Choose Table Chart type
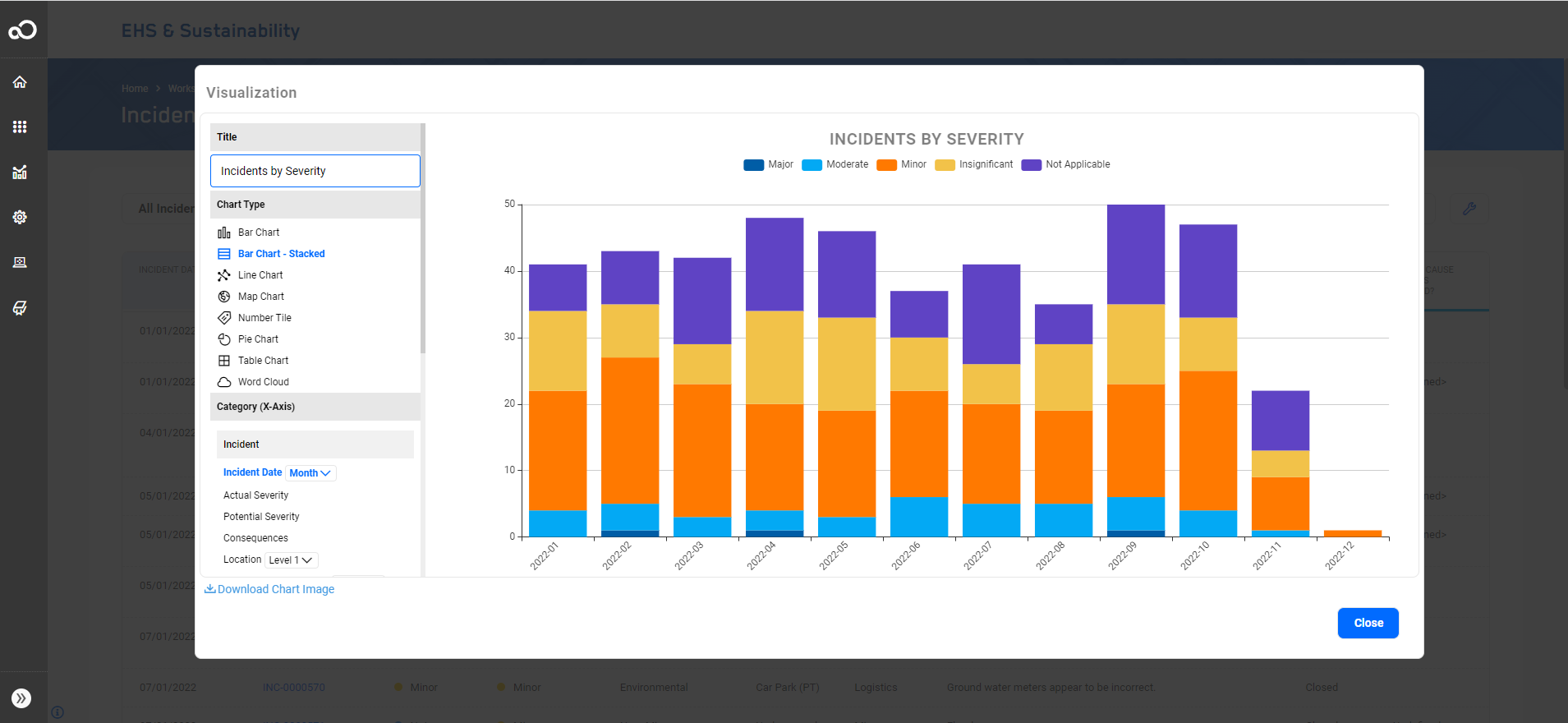 click(x=263, y=361)
